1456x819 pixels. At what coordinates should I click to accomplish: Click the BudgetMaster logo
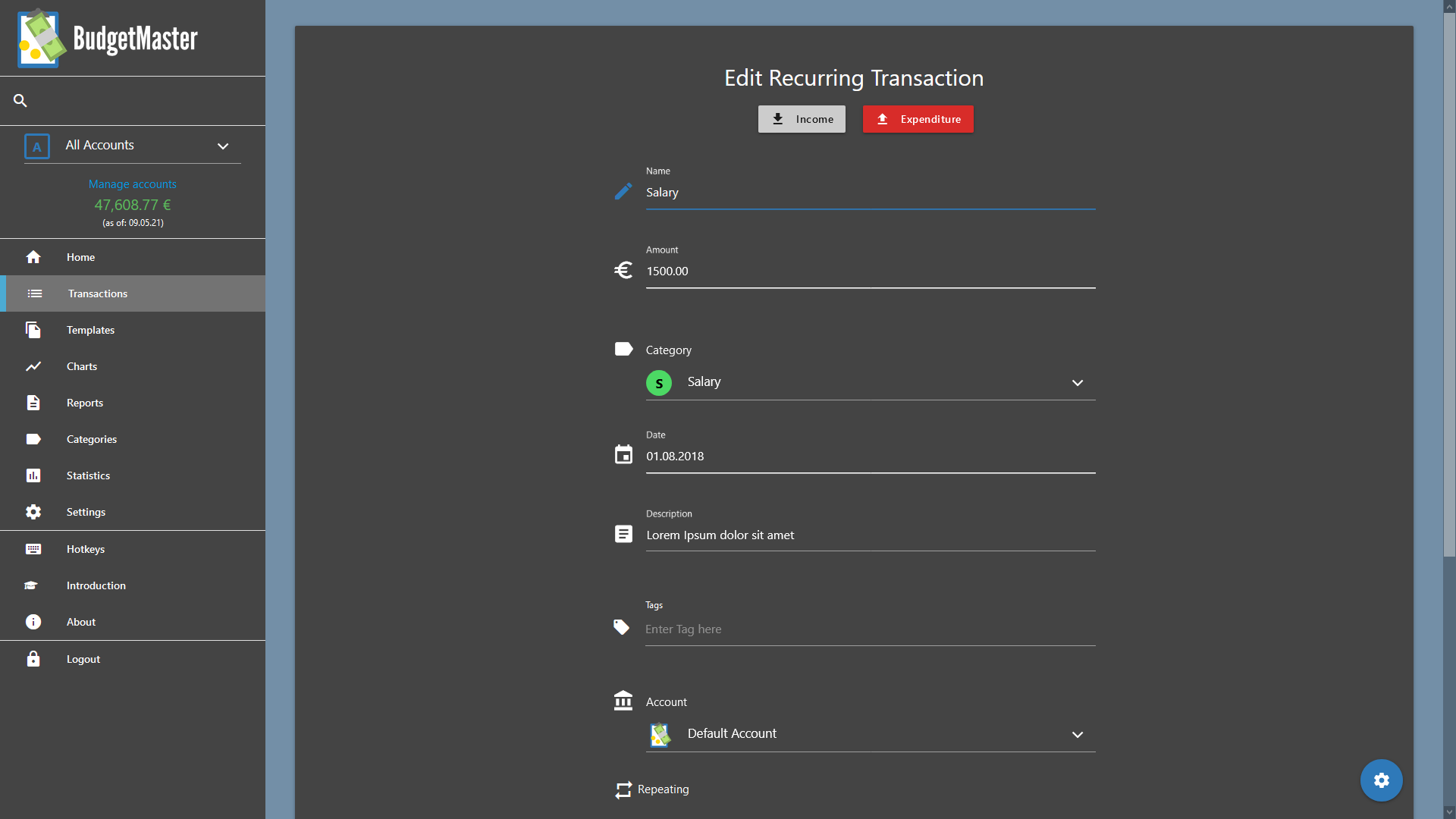coord(107,38)
